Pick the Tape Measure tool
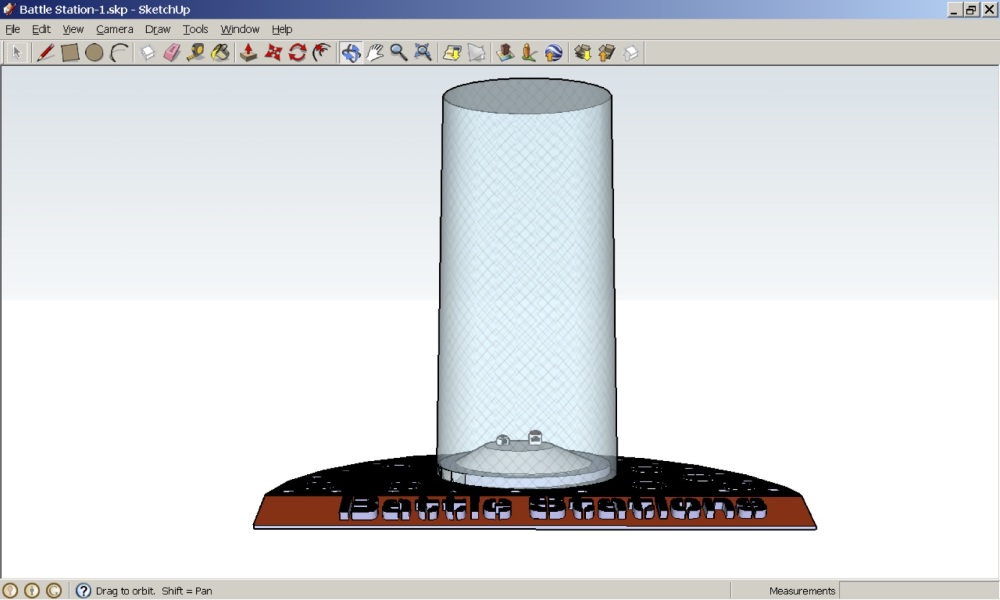This screenshot has height=600, width=1000. (196, 53)
